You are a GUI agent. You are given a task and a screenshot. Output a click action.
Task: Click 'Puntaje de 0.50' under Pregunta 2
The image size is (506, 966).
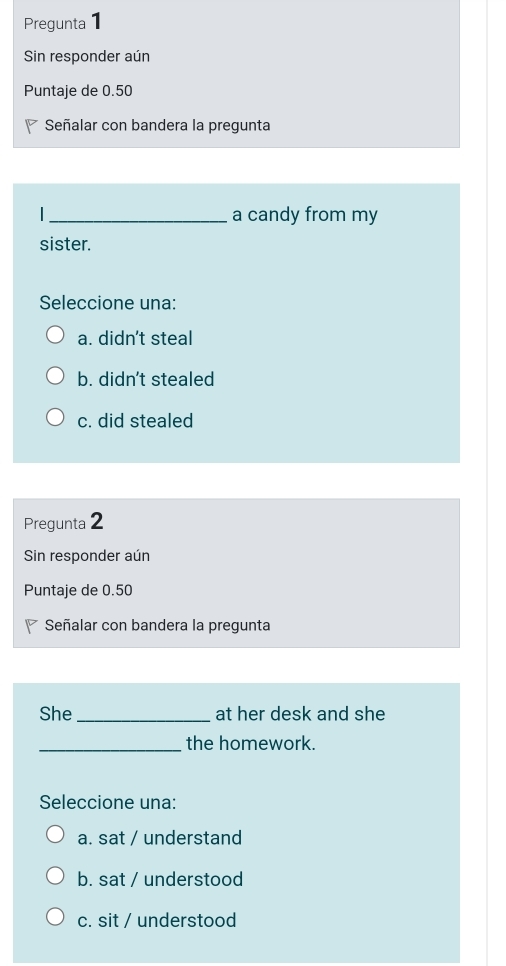[78, 590]
